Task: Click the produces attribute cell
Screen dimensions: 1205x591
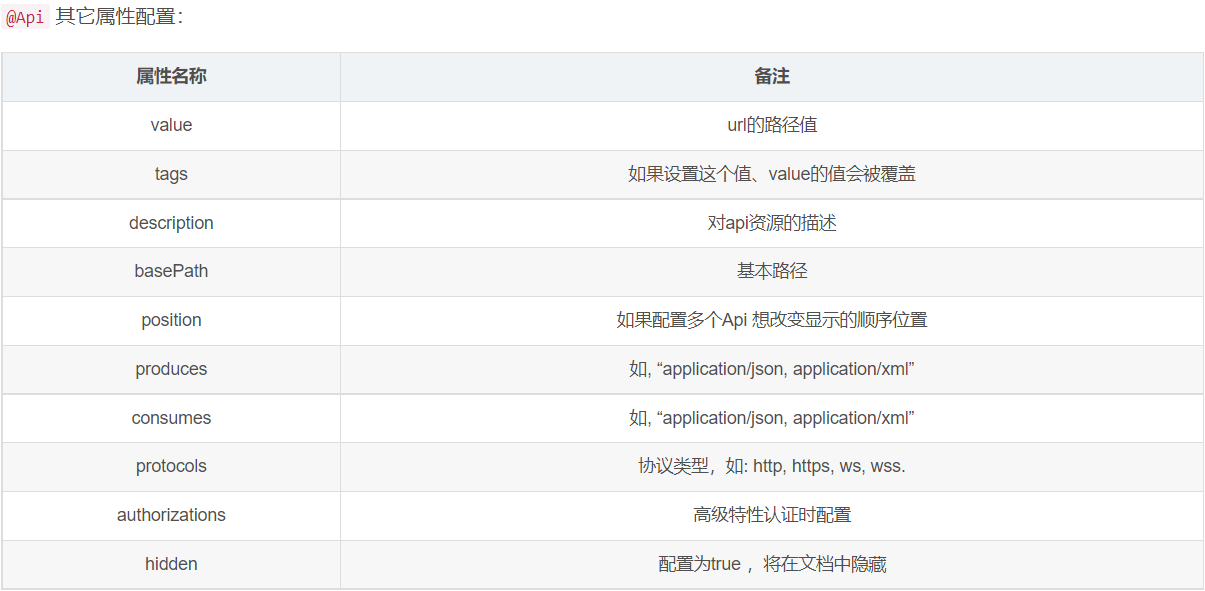Action: (171, 369)
